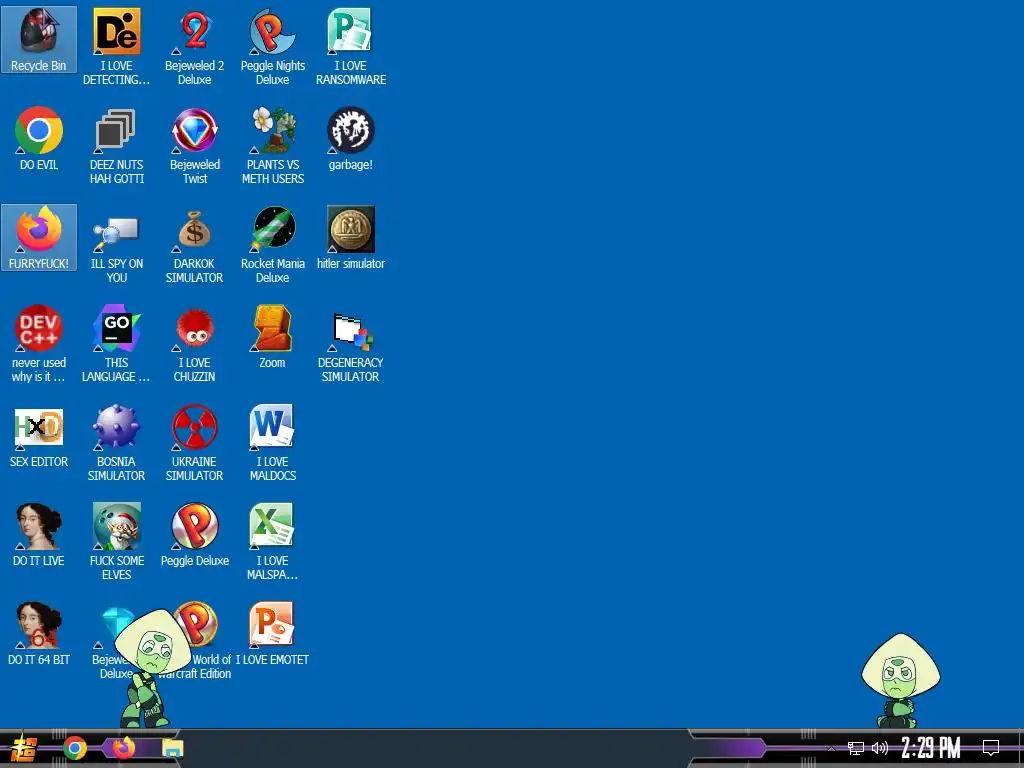Open the I LOVE MALSPA Excel shortcut
Screen dimensions: 1024x768
point(272,541)
